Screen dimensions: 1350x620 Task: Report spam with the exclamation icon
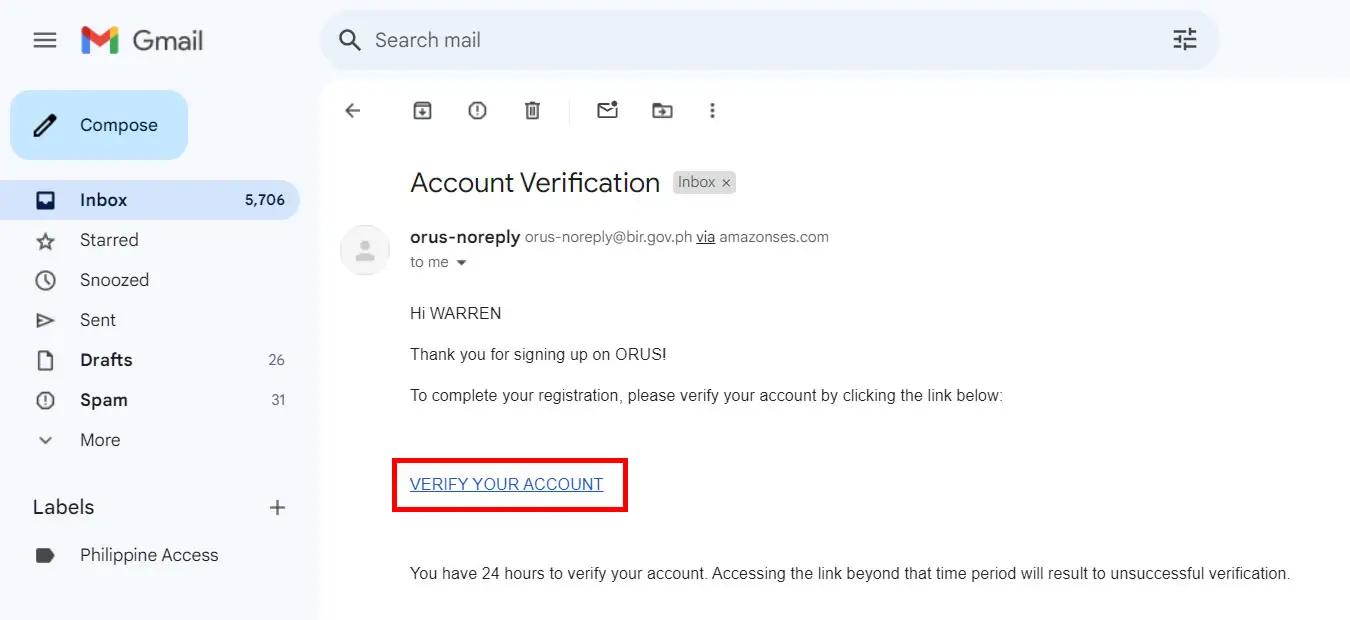click(x=477, y=110)
